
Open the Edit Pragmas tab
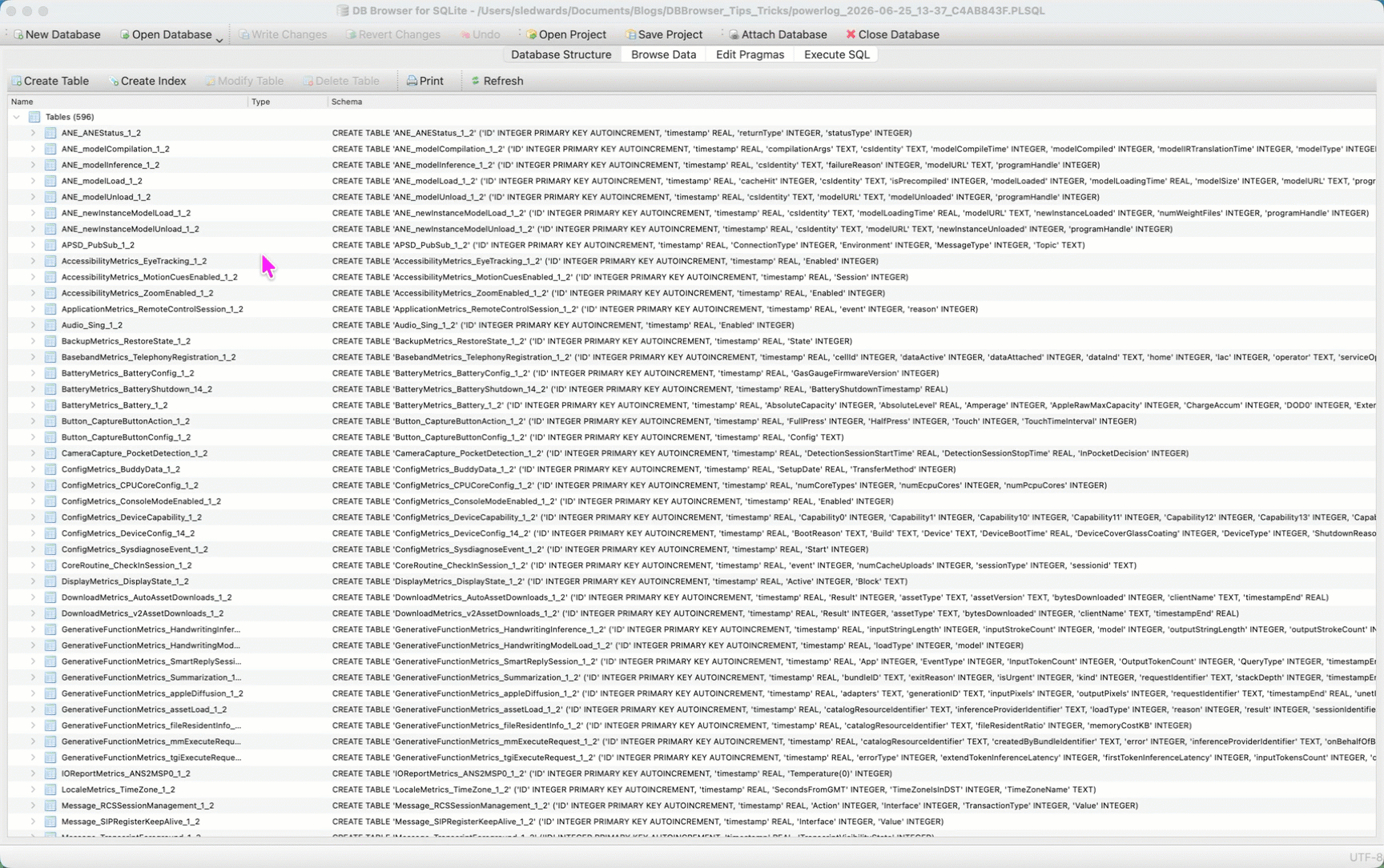(x=750, y=54)
